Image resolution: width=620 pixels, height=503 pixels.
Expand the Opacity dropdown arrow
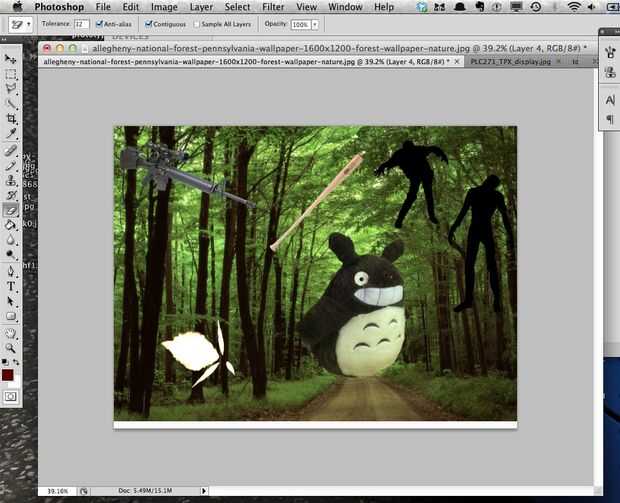point(315,23)
